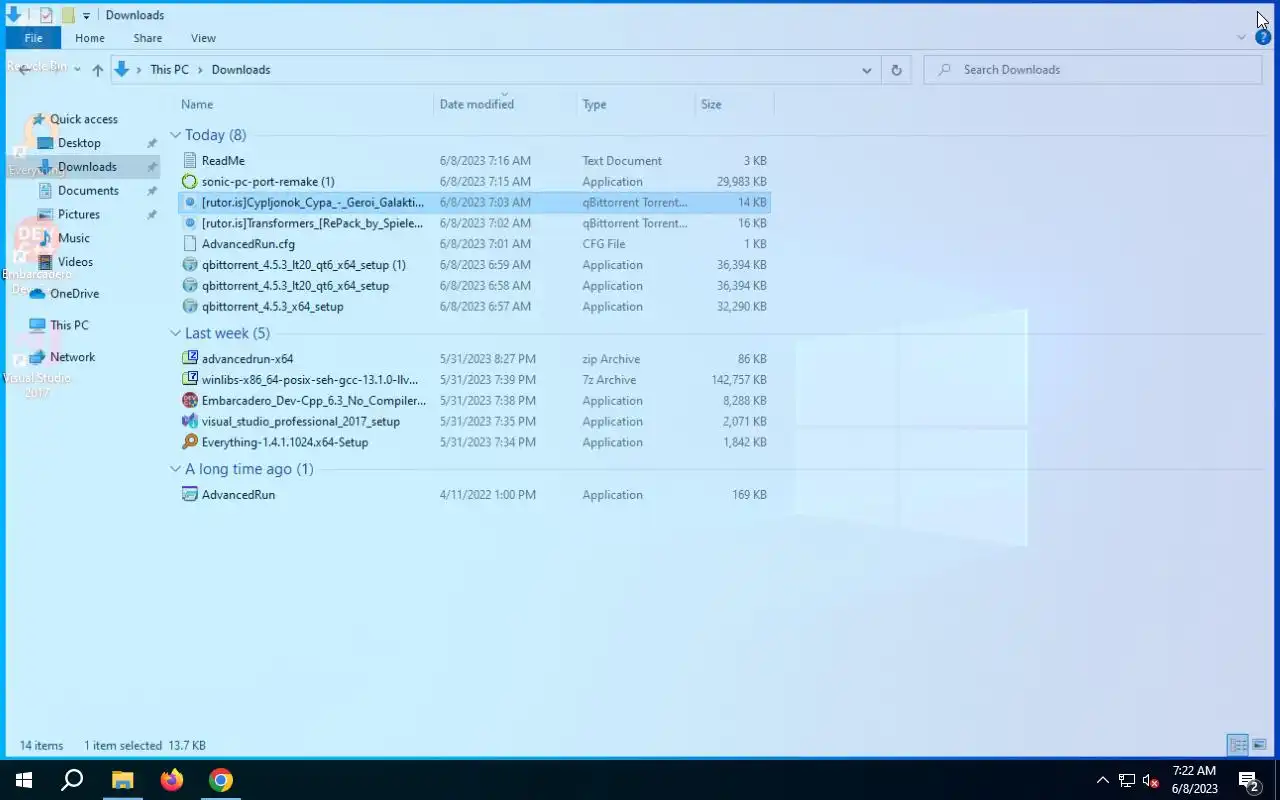Click the Up one level arrow
This screenshot has width=1280, height=800.
point(97,70)
